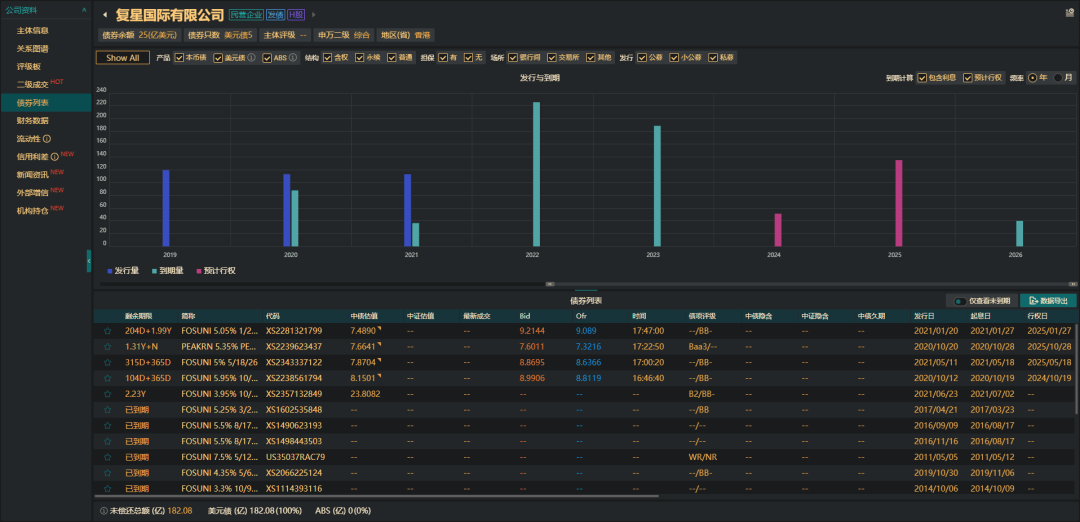Viewport: 1080px width, 522px height.
Task: Open 财务数据 in the sidebar
Action: coord(32,121)
